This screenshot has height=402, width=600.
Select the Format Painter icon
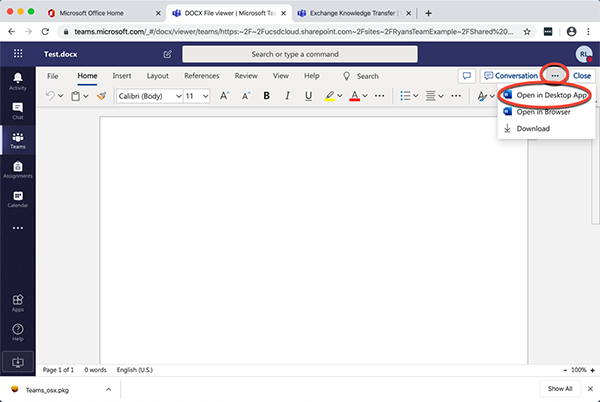(101, 96)
